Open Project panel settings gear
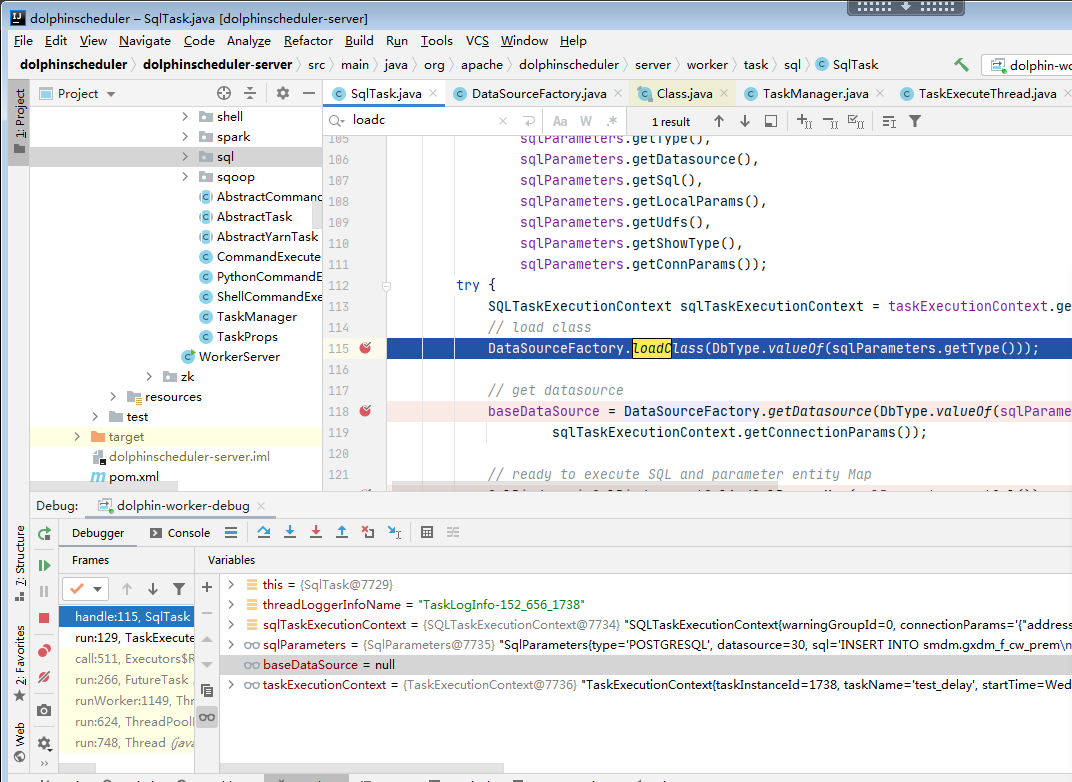Viewport: 1072px width, 782px height. [x=283, y=93]
